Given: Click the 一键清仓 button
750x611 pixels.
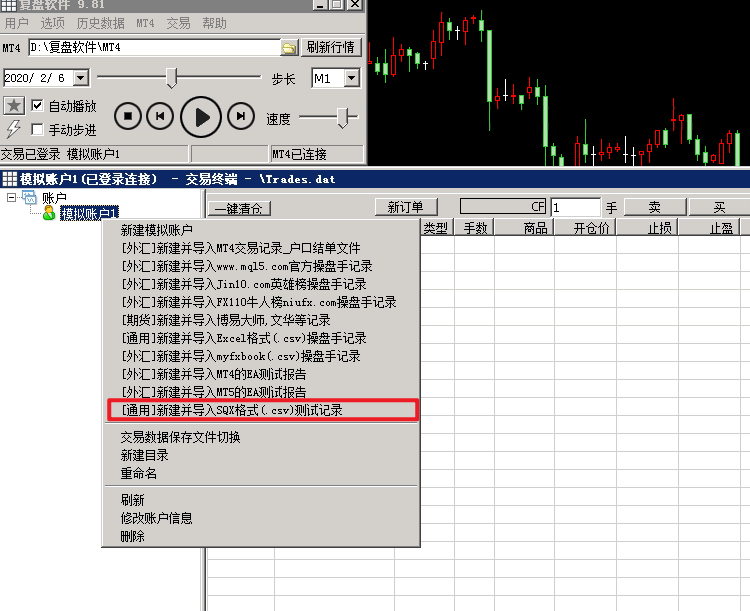Looking at the screenshot, I should tap(240, 208).
